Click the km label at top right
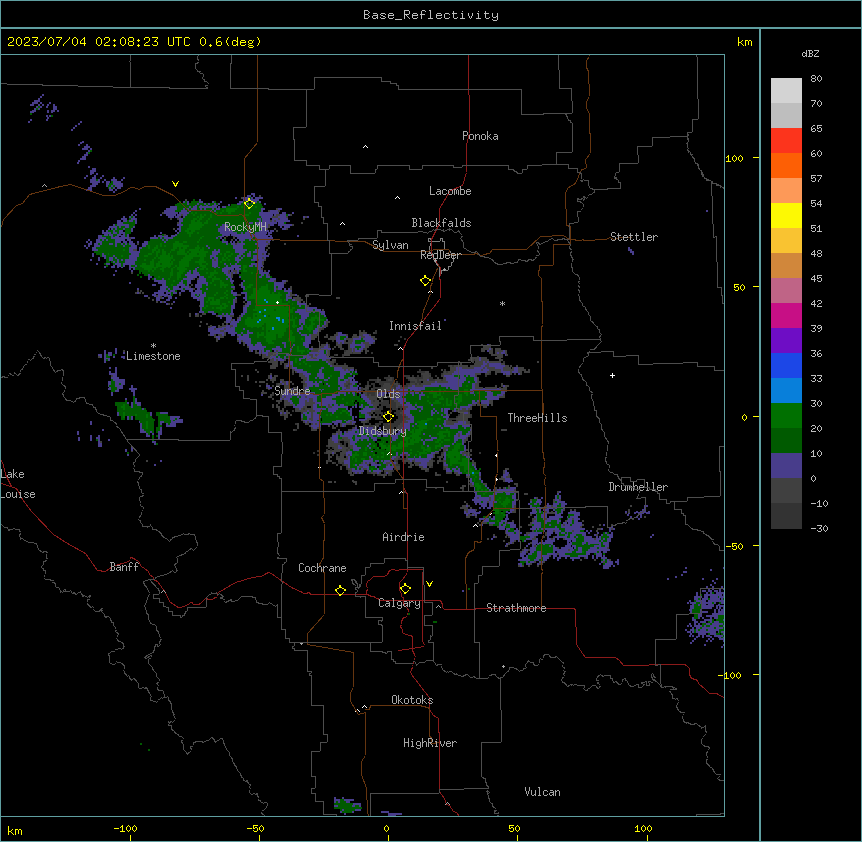This screenshot has height=842, width=862. [x=745, y=42]
